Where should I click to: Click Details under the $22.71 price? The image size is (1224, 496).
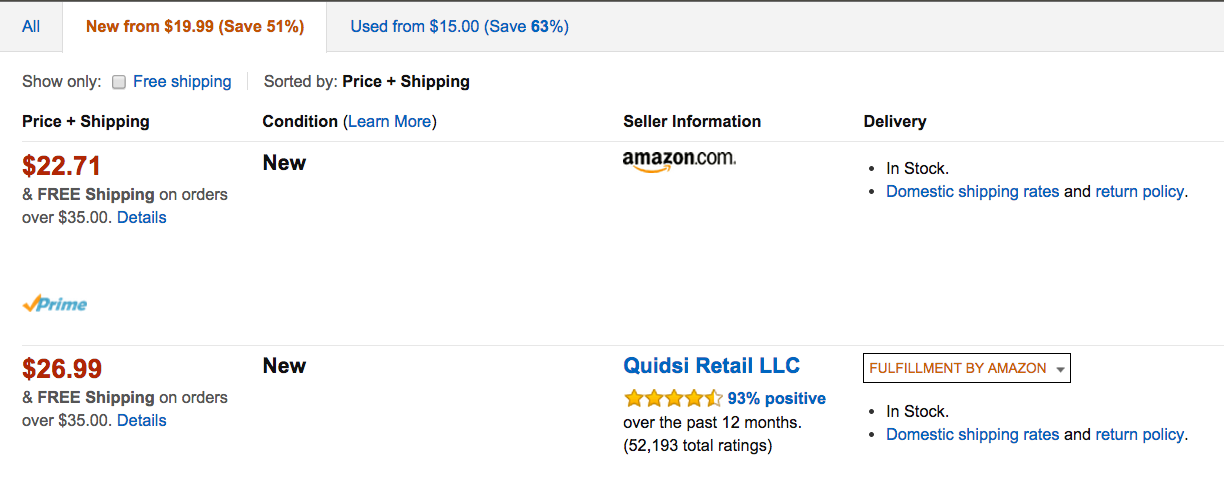click(x=142, y=217)
